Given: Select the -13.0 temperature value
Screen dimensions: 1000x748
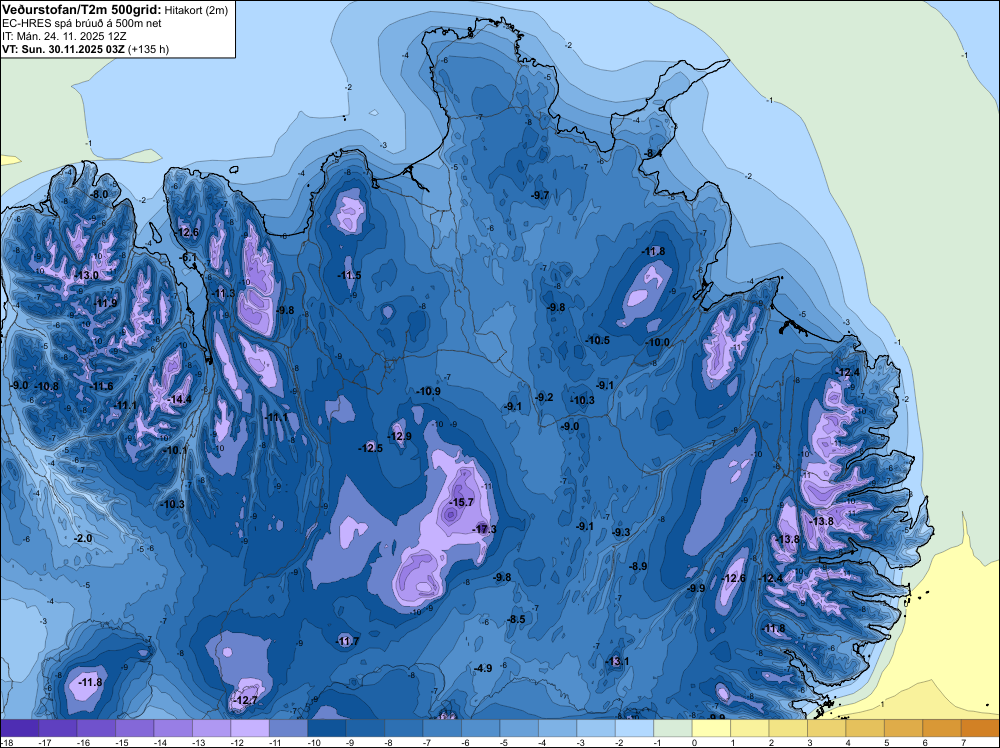Looking at the screenshot, I should pyautogui.click(x=87, y=275).
